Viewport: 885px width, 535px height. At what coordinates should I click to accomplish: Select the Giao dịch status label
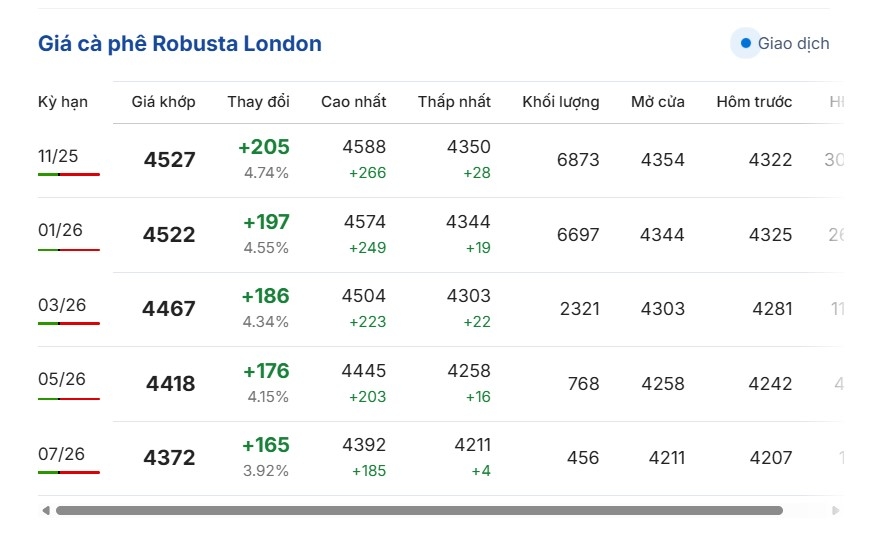(x=793, y=44)
